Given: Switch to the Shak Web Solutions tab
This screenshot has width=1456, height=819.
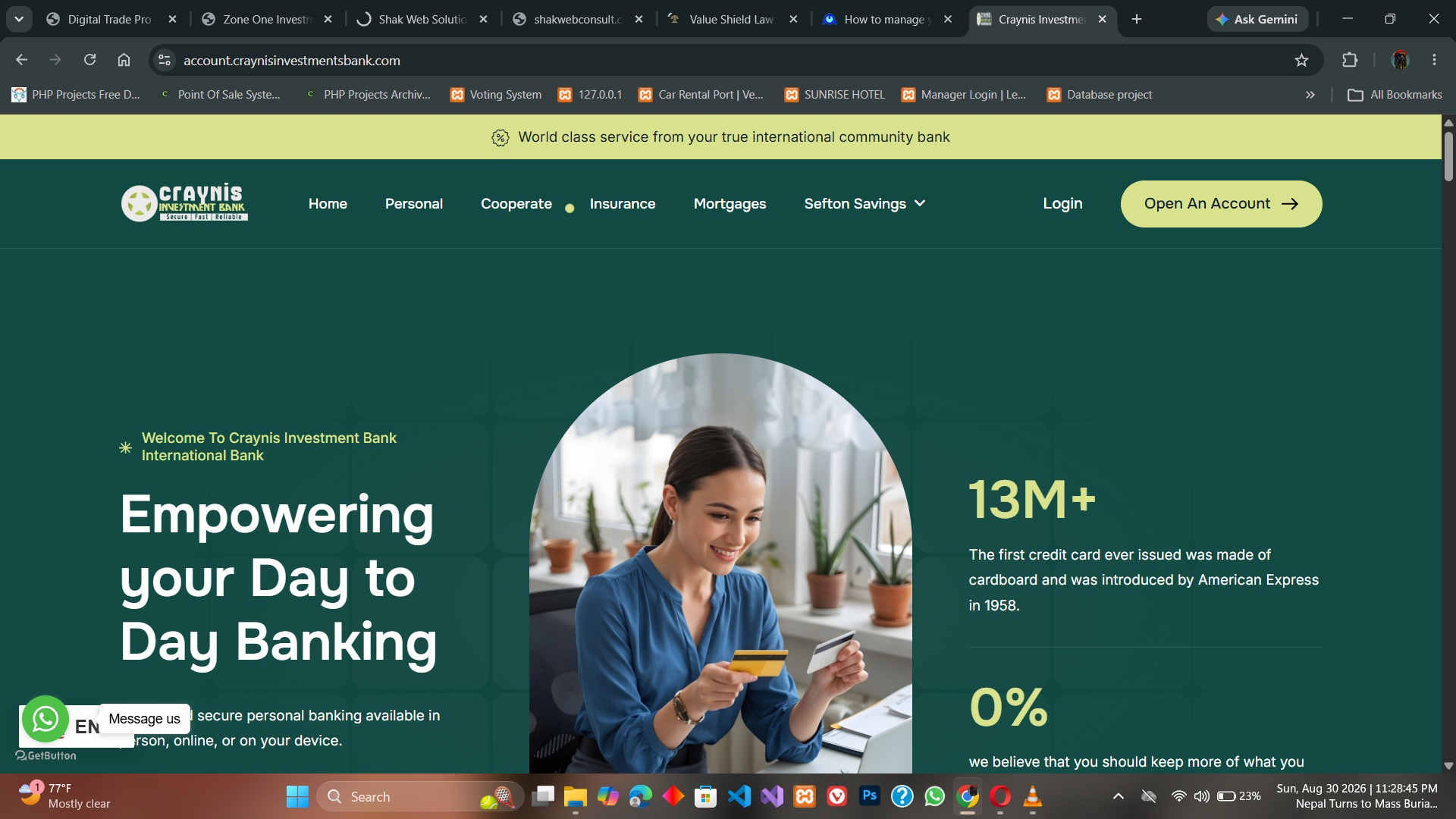Looking at the screenshot, I should pyautogui.click(x=422, y=19).
